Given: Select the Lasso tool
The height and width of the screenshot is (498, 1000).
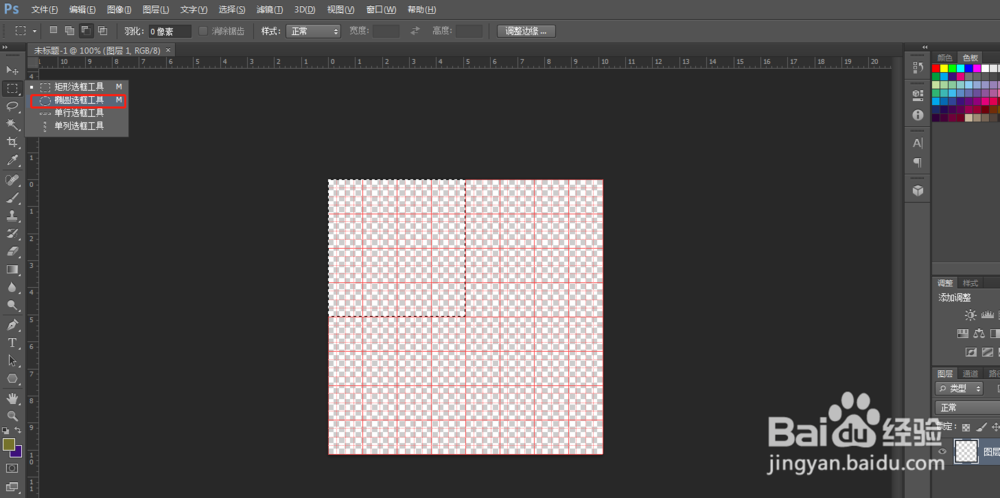Looking at the screenshot, I should point(12,106).
